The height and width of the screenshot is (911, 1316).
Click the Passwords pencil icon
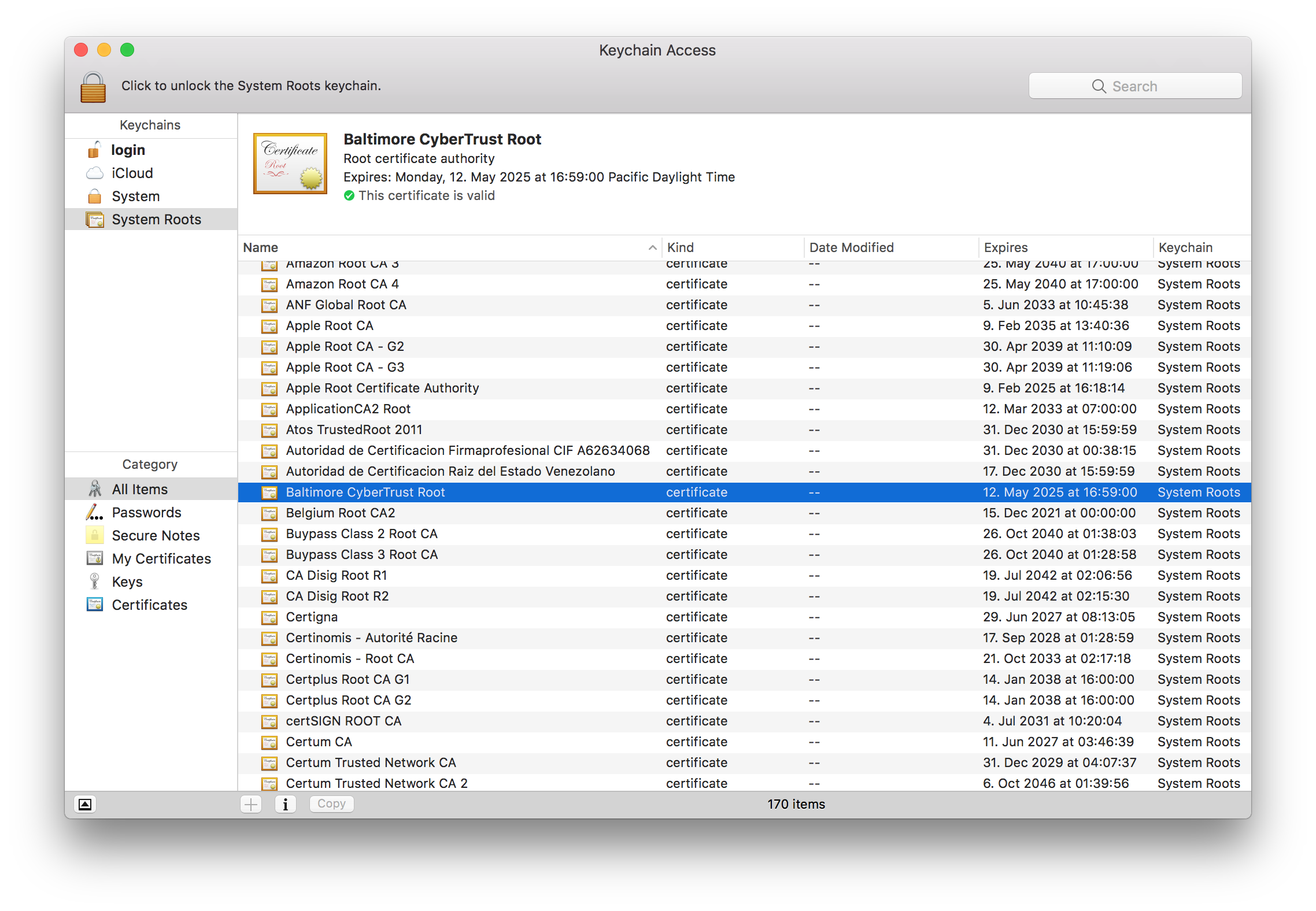[x=94, y=512]
